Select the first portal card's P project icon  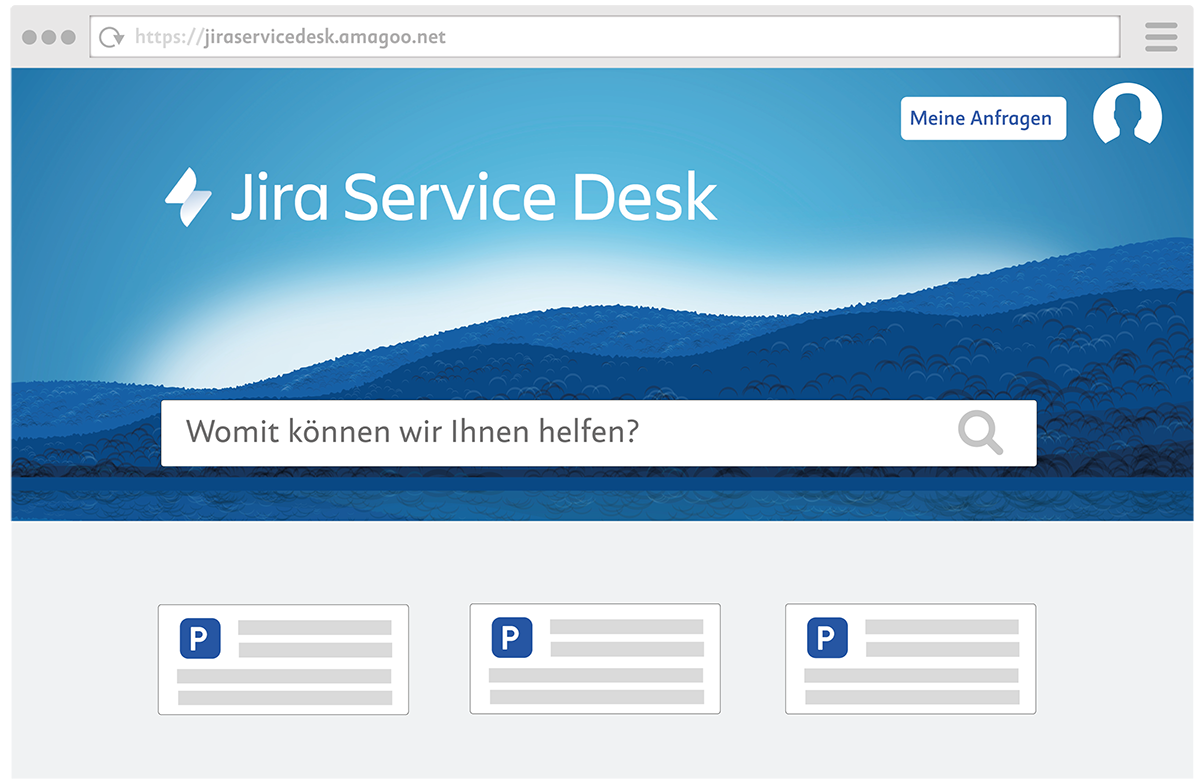pos(199,637)
